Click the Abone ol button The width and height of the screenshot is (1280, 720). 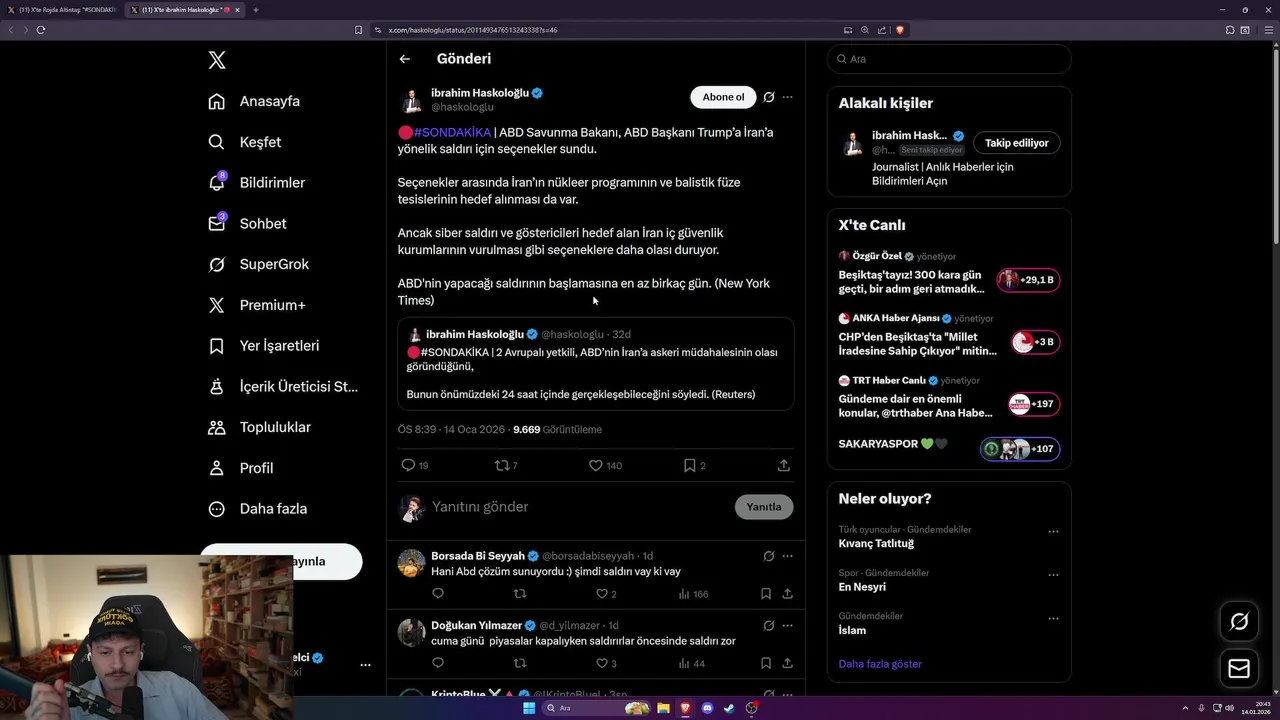pyautogui.click(x=723, y=97)
